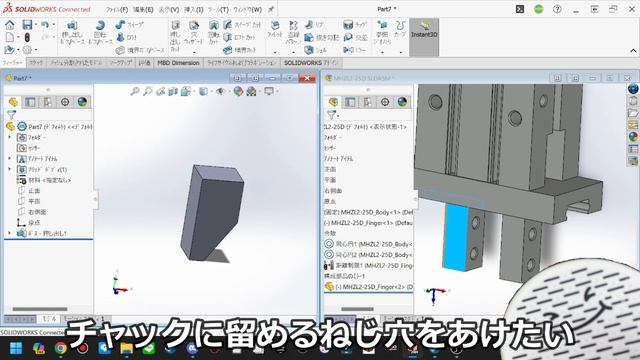Click the Save floppy disk icon
The width and height of the screenshot is (640, 360).
coord(27,25)
